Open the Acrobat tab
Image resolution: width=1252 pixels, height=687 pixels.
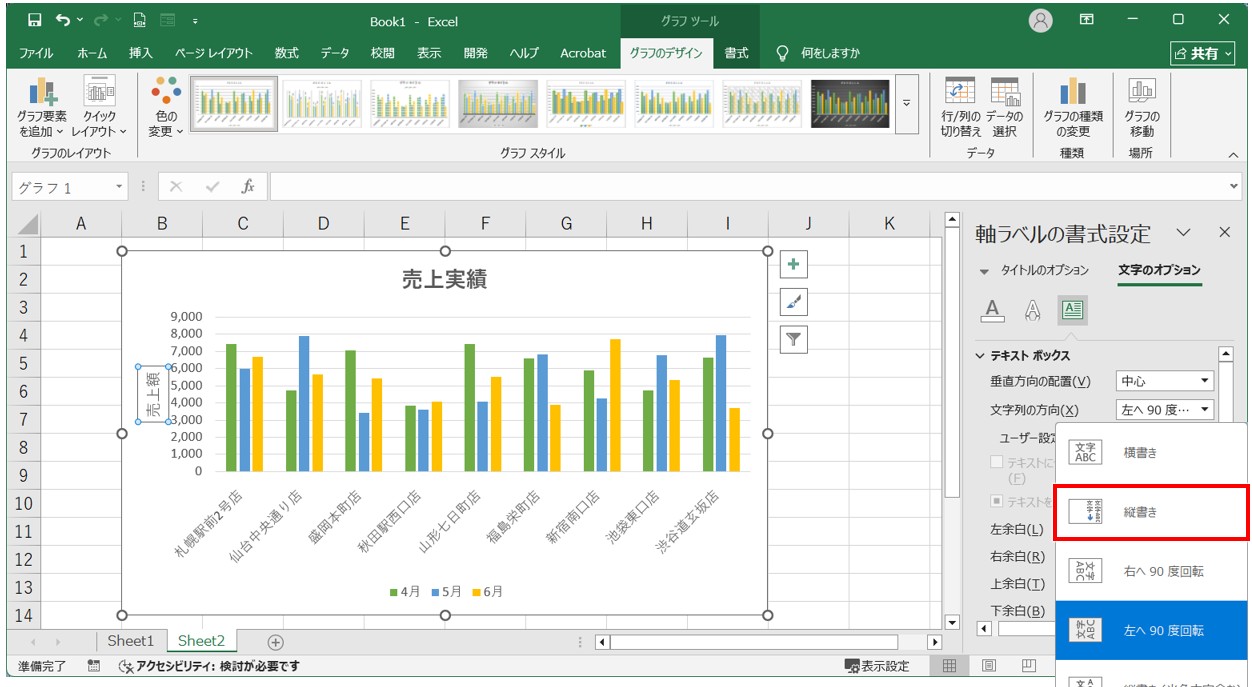click(x=583, y=53)
